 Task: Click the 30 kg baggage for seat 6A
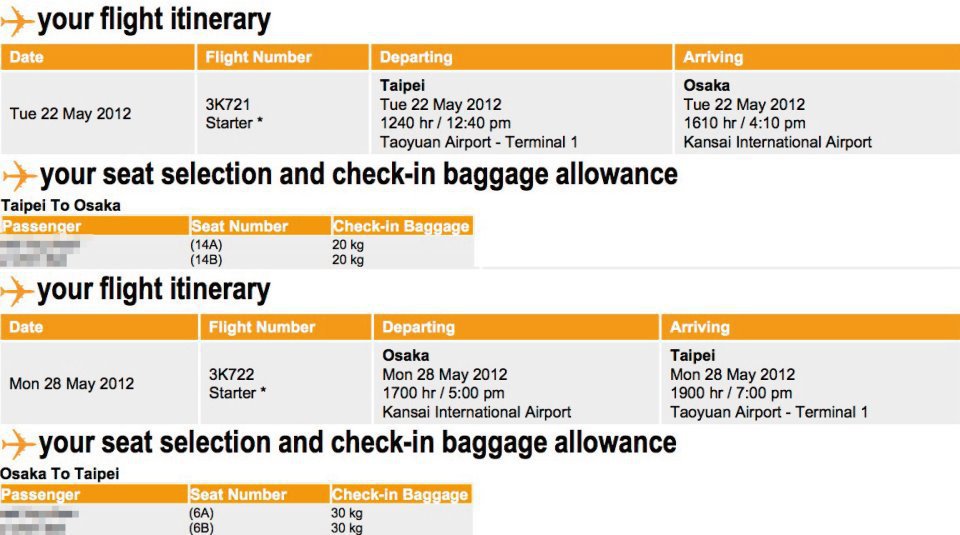pos(348,513)
